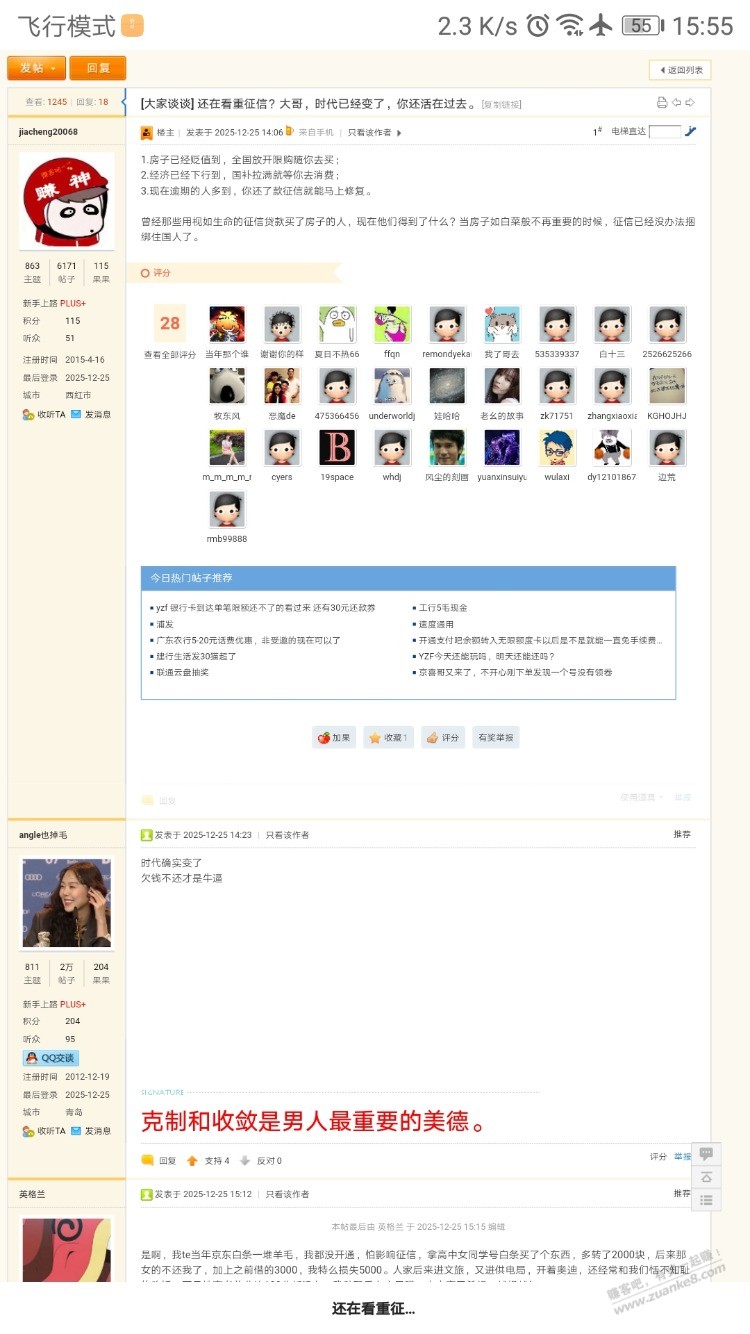This screenshot has width=750, height=1334.
Task: Click the print icon beside the thread title
Action: [x=661, y=102]
